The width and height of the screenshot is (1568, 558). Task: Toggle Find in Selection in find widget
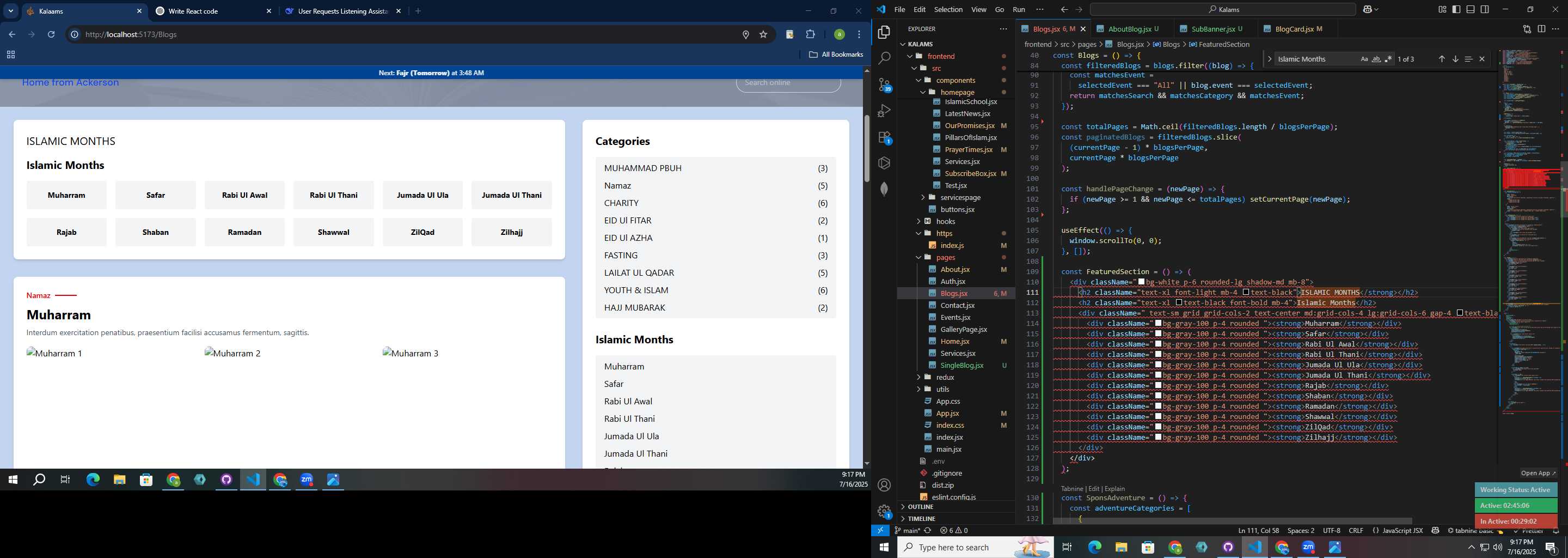[1468, 59]
